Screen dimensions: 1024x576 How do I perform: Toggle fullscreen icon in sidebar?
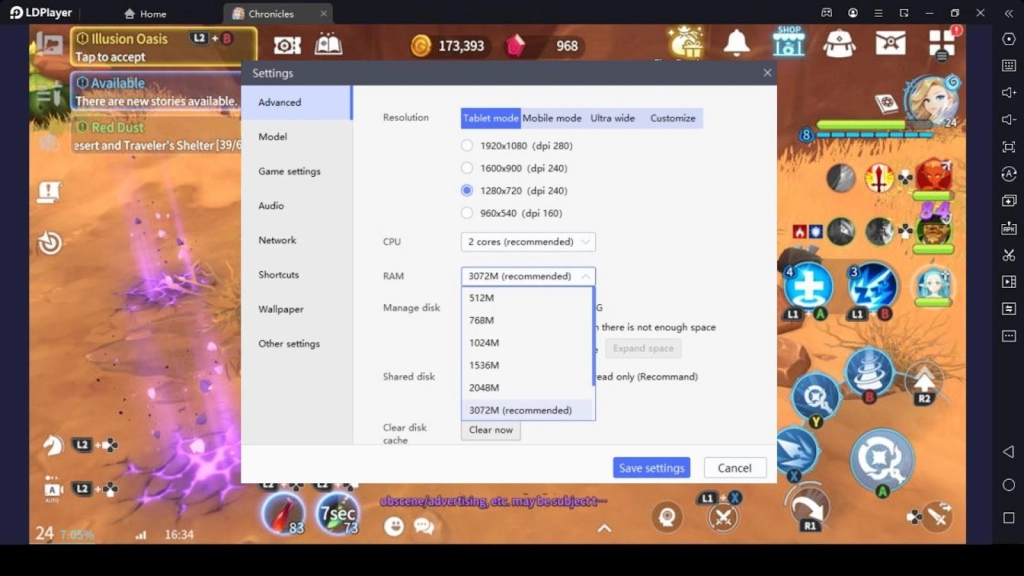pyautogui.click(x=1009, y=147)
